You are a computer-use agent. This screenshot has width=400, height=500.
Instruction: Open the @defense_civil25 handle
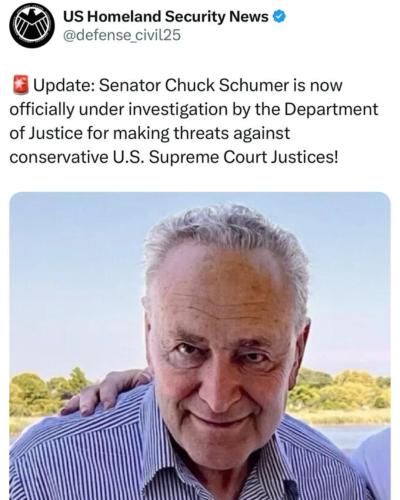click(122, 35)
